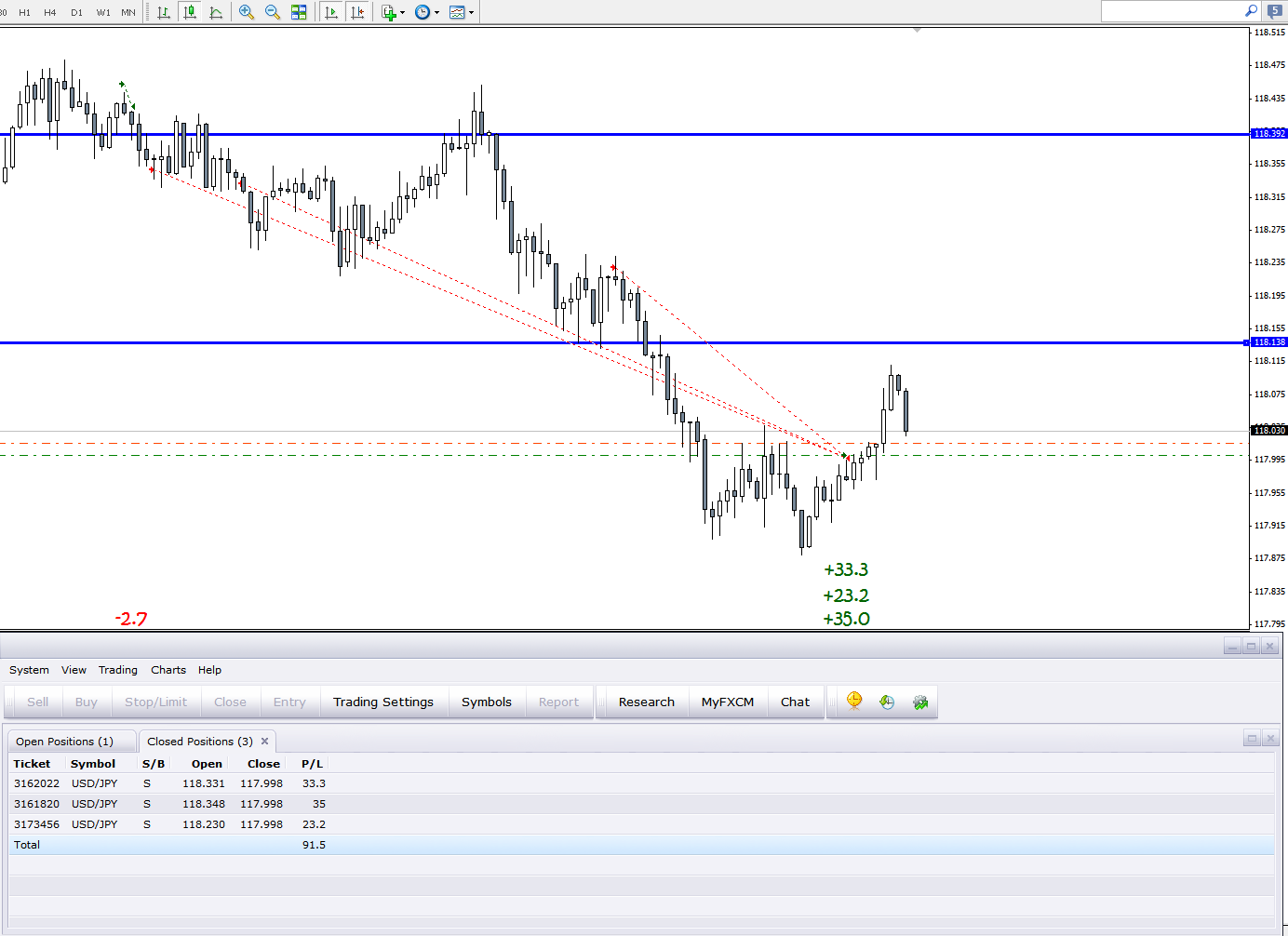The height and width of the screenshot is (936, 1288).
Task: Expand the templates dropdown arrow
Action: click(x=471, y=13)
